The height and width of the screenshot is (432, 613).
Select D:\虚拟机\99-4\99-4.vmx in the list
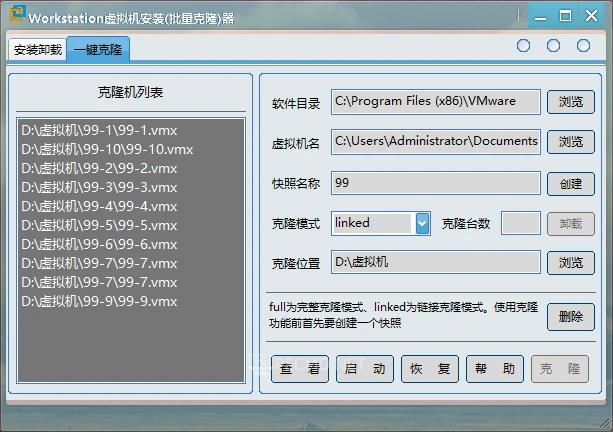point(131,206)
